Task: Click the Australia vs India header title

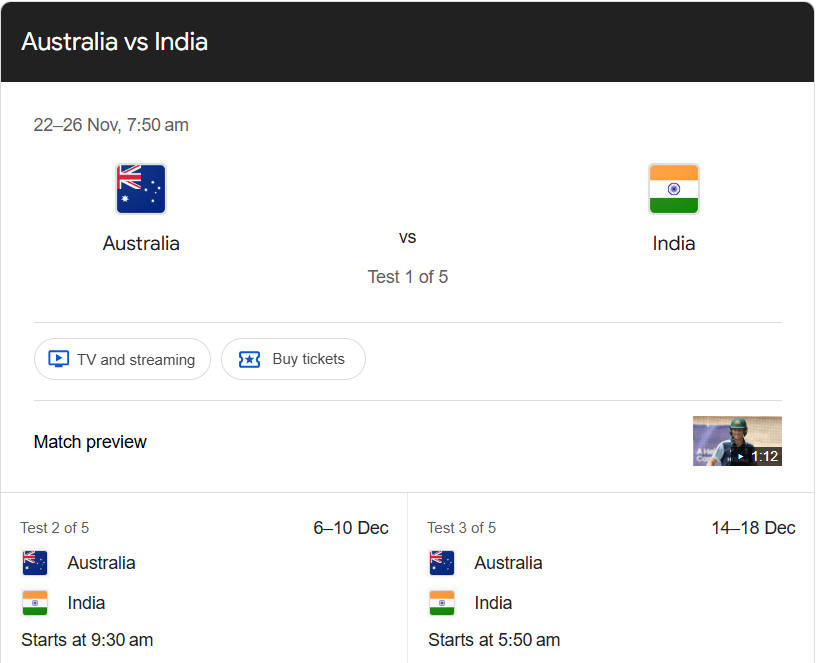Action: pyautogui.click(x=114, y=42)
